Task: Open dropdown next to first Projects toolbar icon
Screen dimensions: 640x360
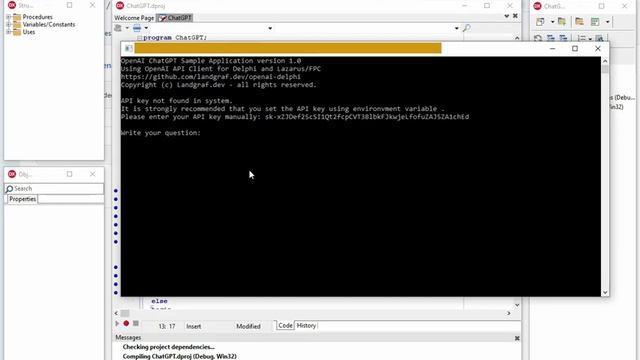Action: coord(552,22)
